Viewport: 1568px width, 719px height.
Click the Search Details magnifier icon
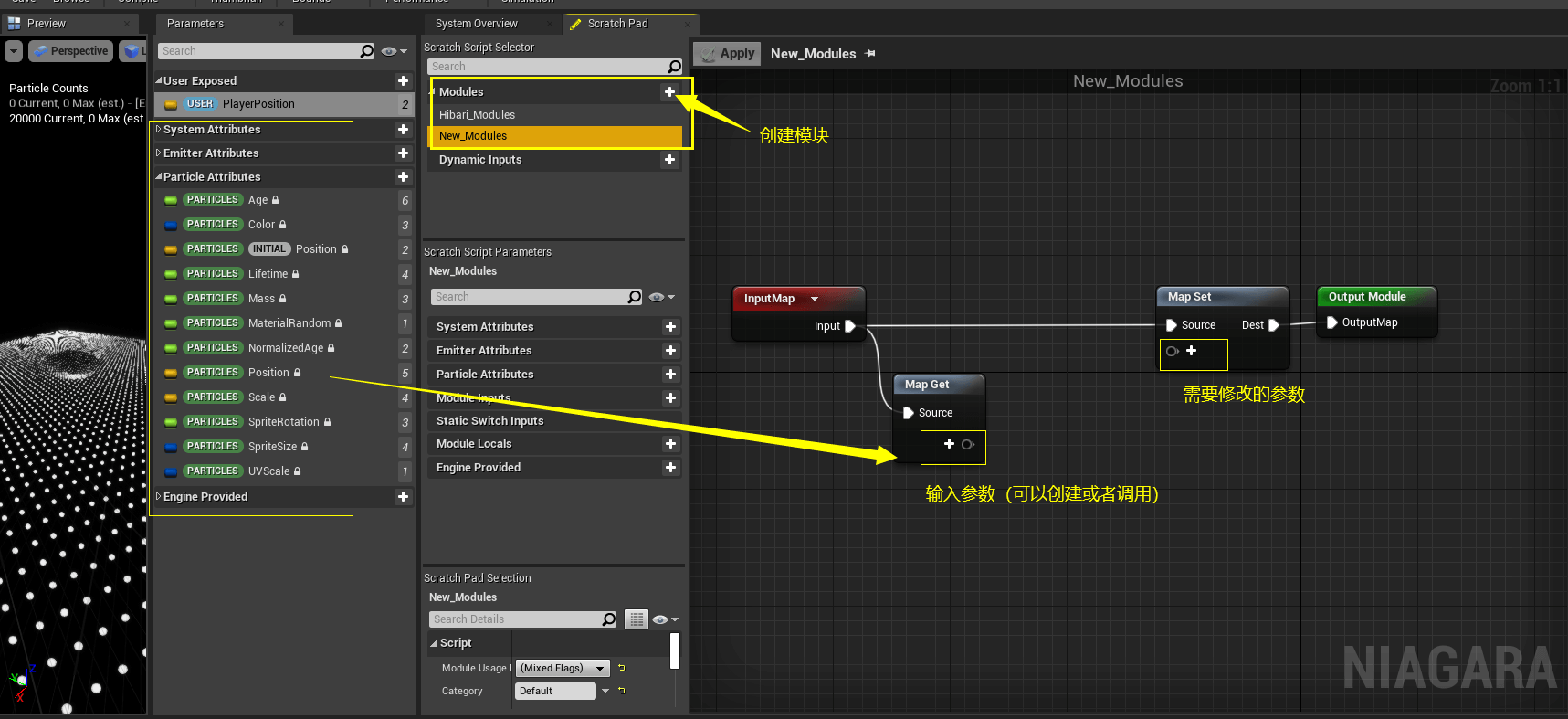pos(609,619)
